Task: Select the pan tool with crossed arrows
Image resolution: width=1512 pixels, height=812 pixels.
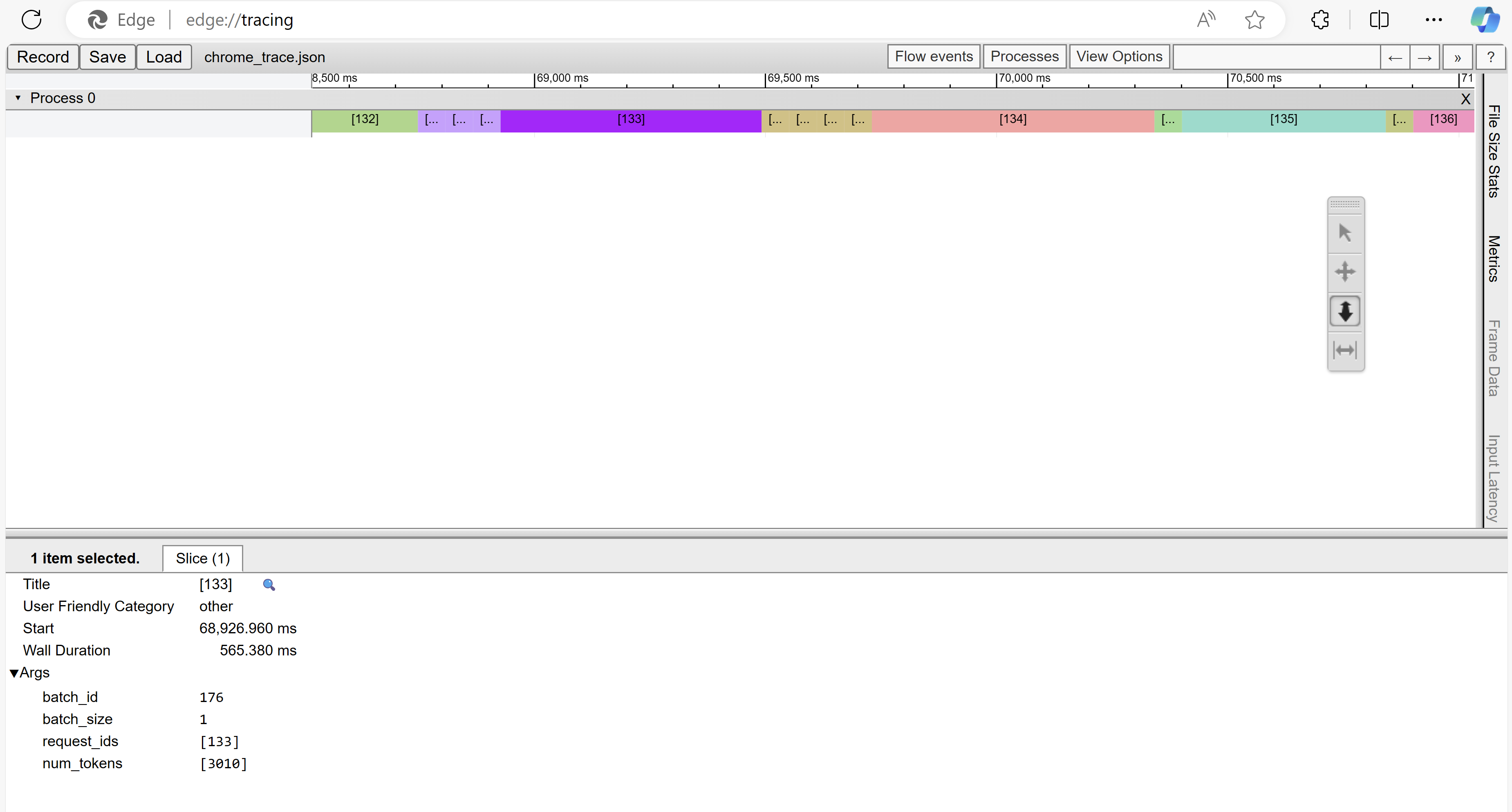Action: [1345, 272]
